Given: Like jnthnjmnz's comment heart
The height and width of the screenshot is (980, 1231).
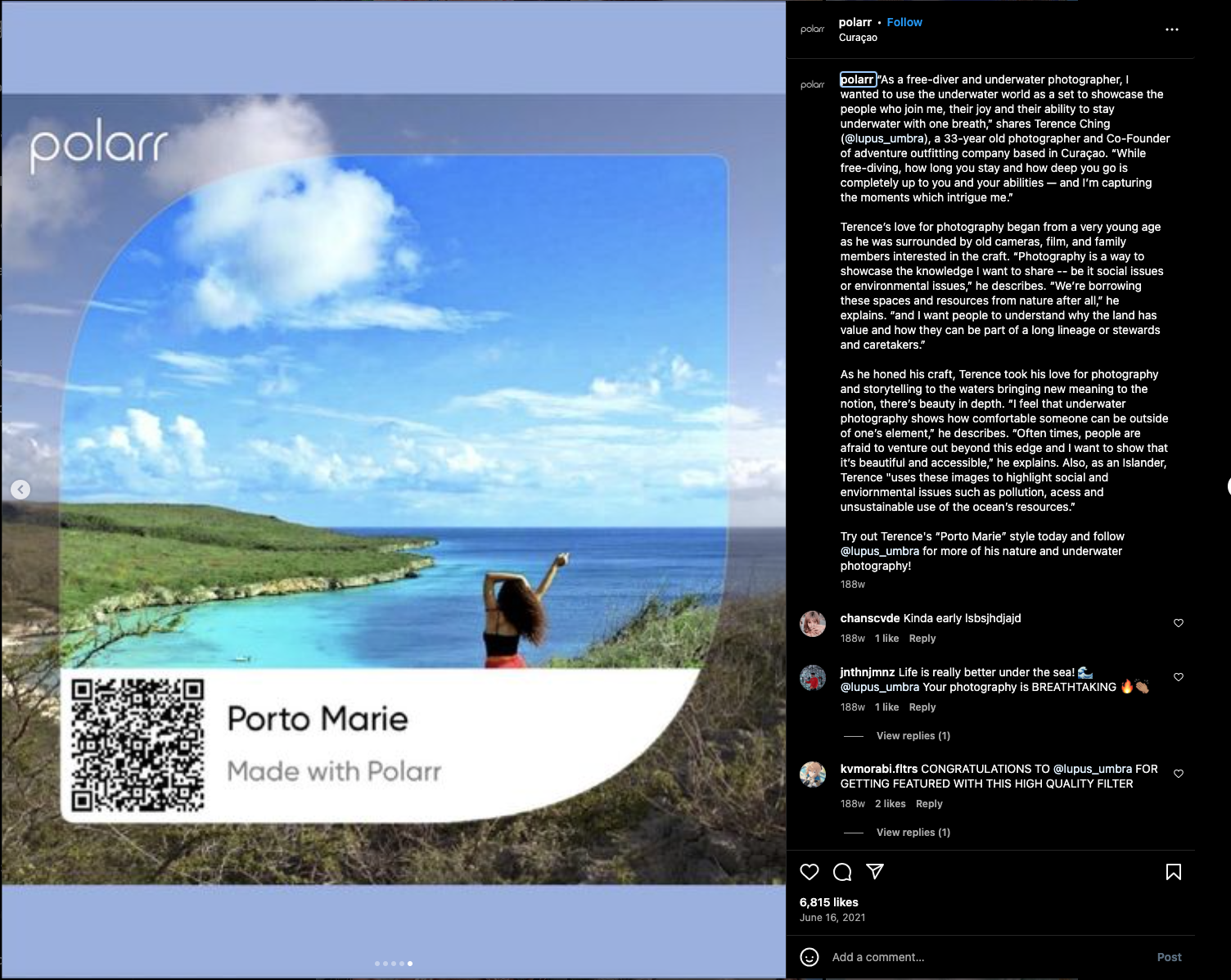Looking at the screenshot, I should (x=1179, y=677).
